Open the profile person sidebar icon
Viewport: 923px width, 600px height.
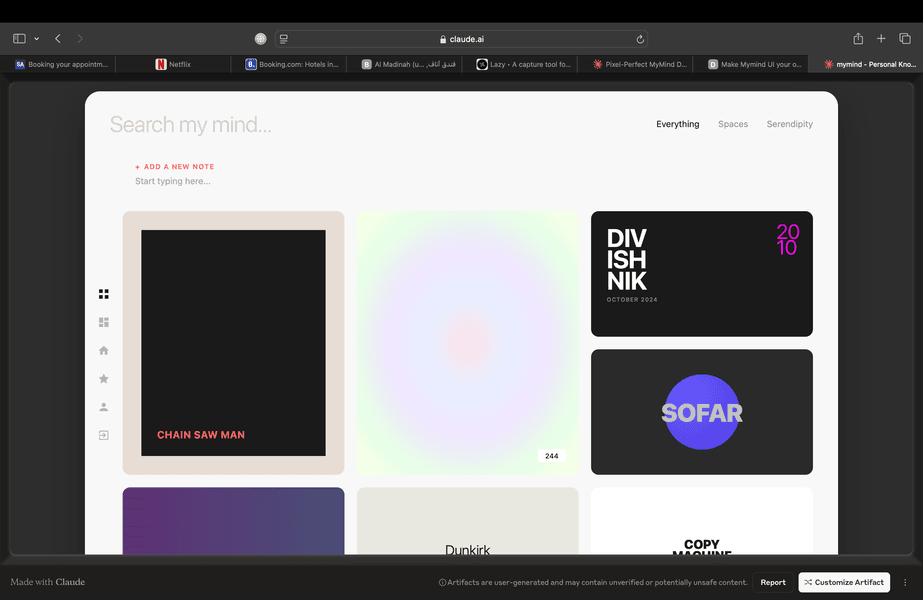tap(104, 407)
